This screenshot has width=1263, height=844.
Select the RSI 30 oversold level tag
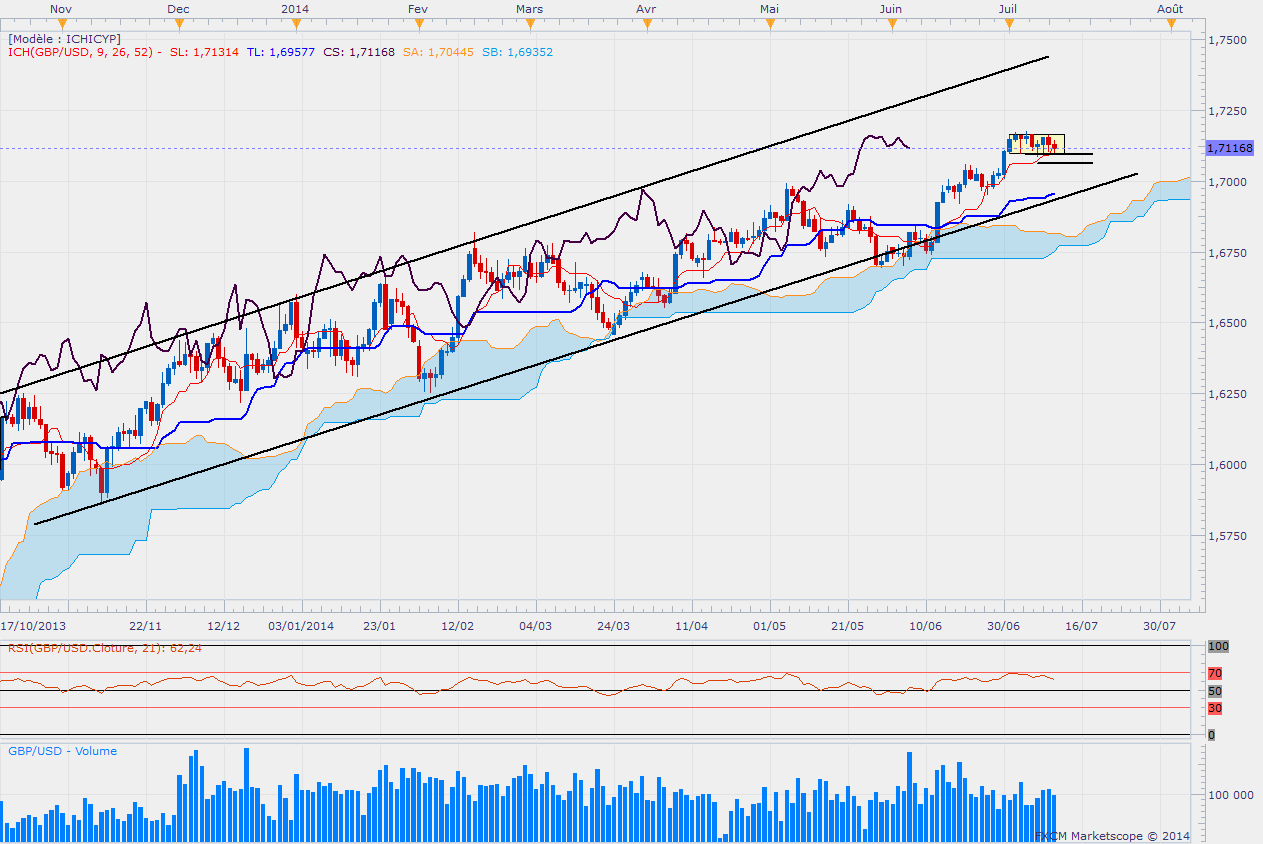[1213, 708]
